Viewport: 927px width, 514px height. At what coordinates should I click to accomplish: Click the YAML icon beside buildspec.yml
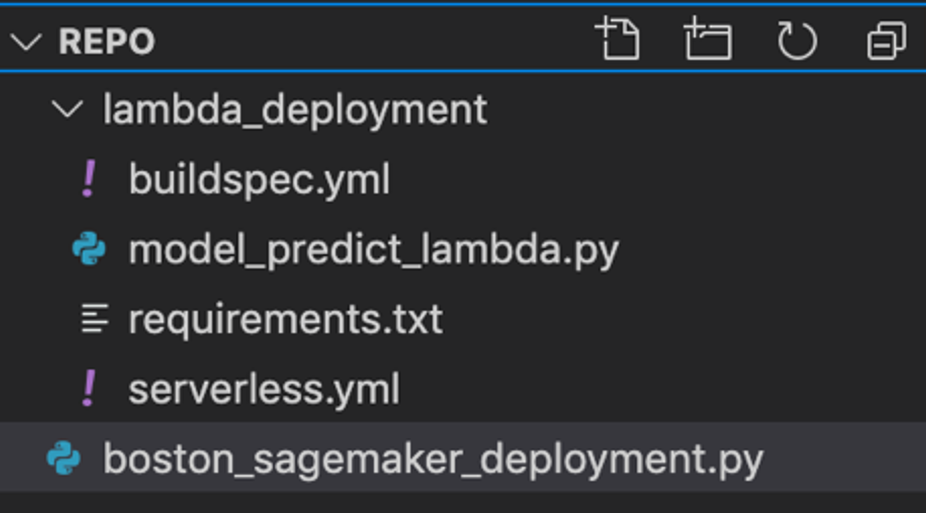(x=89, y=179)
